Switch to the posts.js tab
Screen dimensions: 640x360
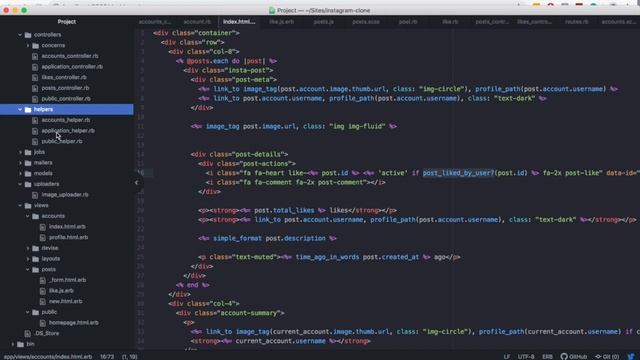coord(324,22)
